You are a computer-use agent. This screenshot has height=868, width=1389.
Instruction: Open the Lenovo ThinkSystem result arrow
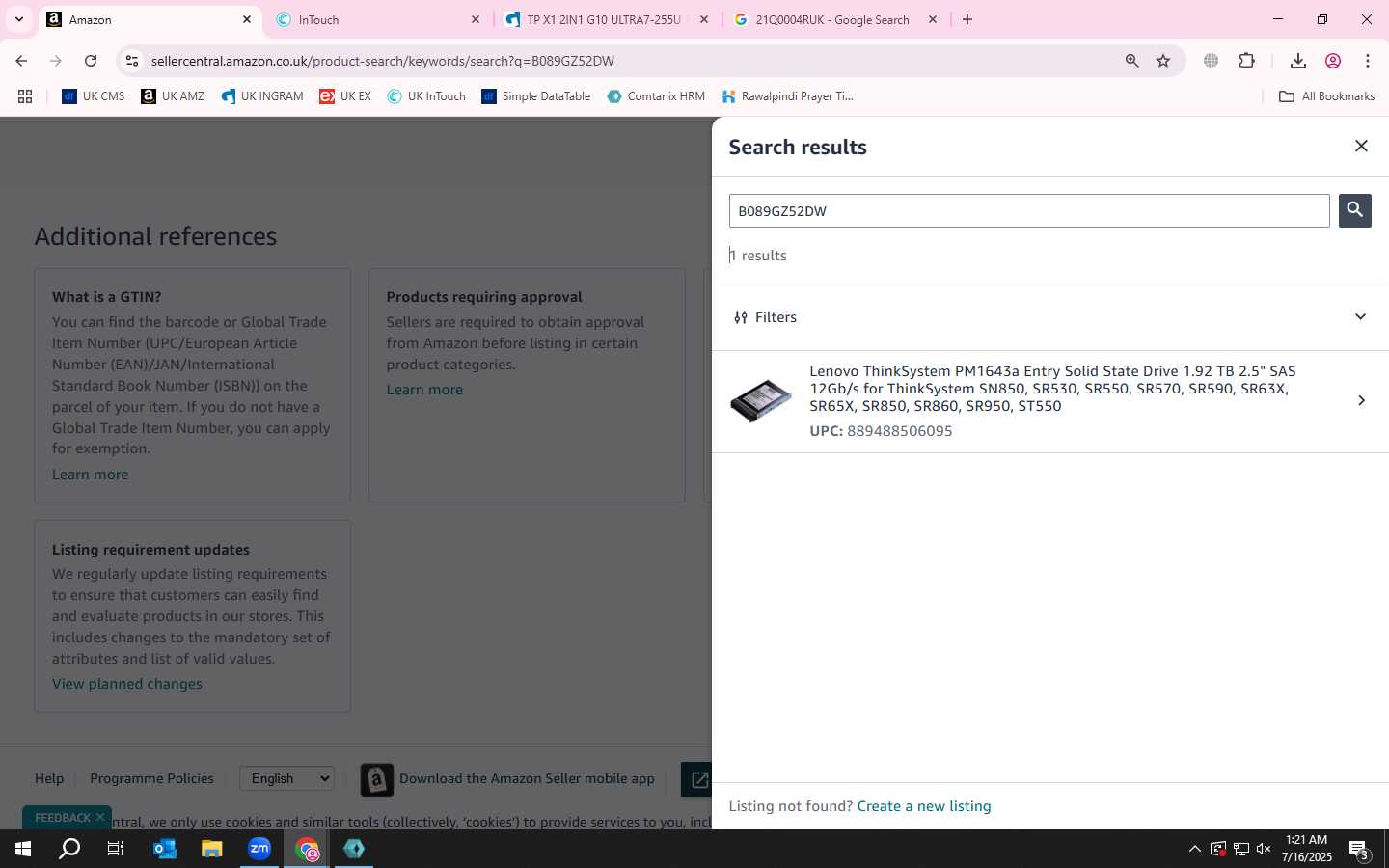click(1361, 400)
